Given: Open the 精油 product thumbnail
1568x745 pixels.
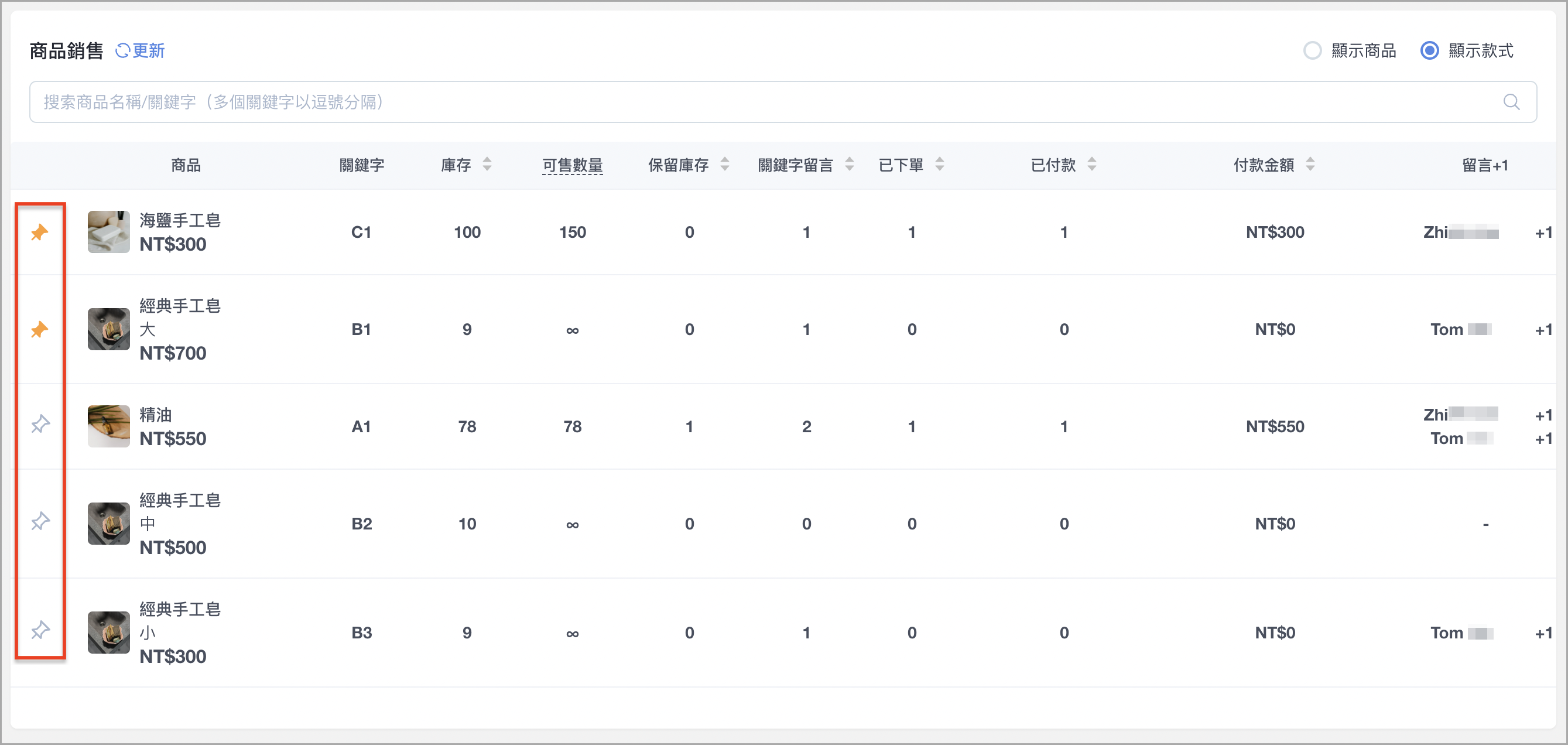Looking at the screenshot, I should [108, 426].
